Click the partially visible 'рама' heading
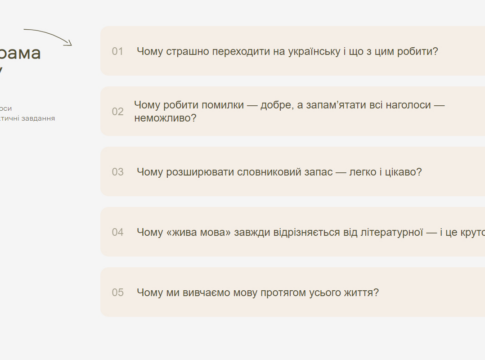The height and width of the screenshot is (360, 485). (20, 53)
